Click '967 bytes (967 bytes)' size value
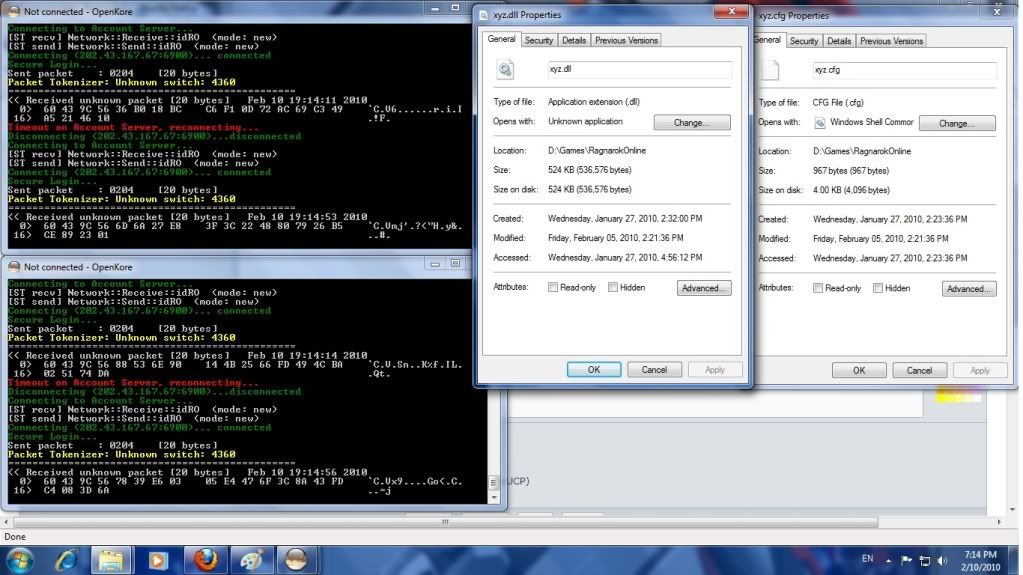The height and width of the screenshot is (575, 1023). (x=851, y=170)
